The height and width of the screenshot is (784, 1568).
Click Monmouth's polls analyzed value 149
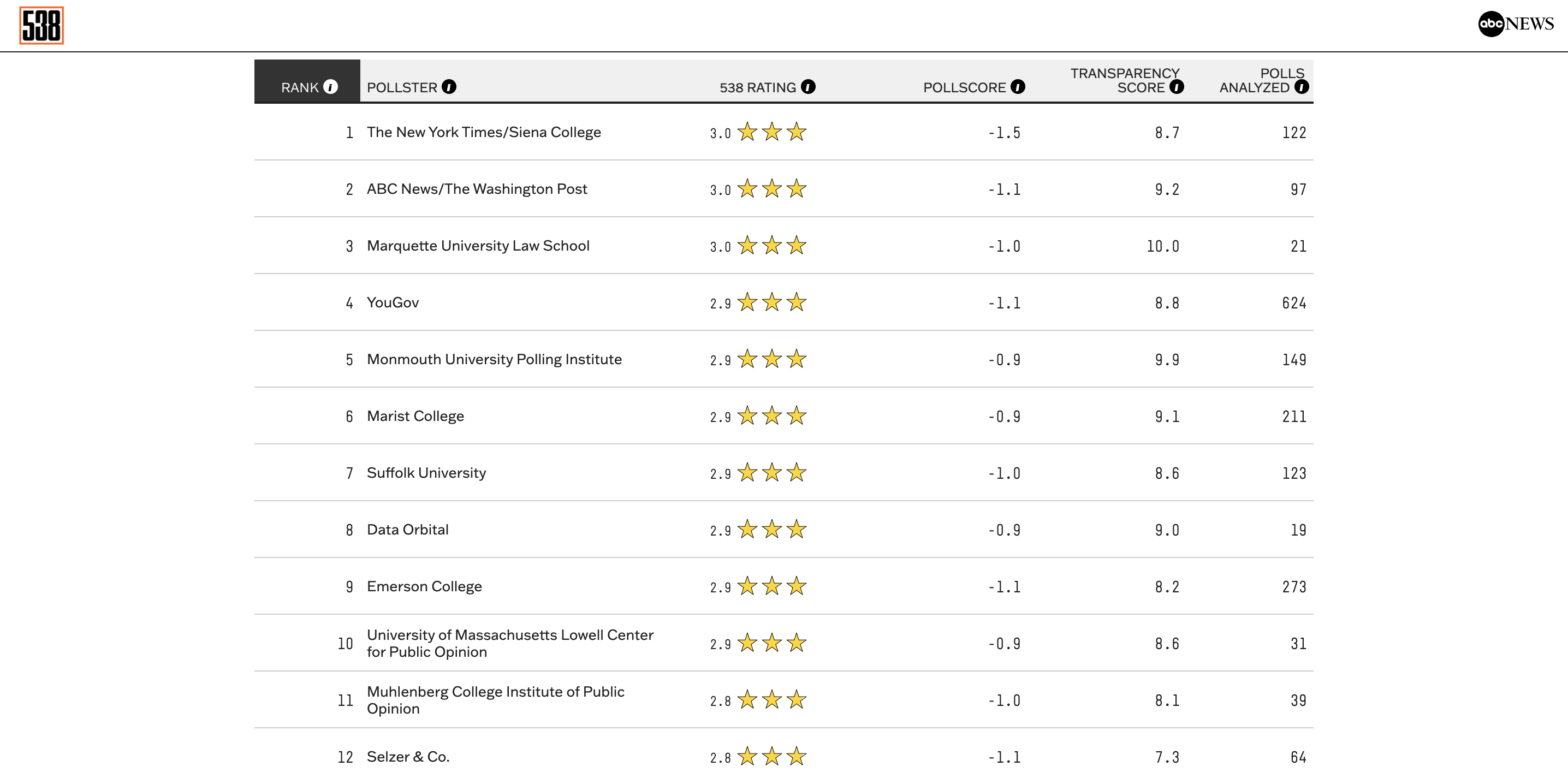1294,360
